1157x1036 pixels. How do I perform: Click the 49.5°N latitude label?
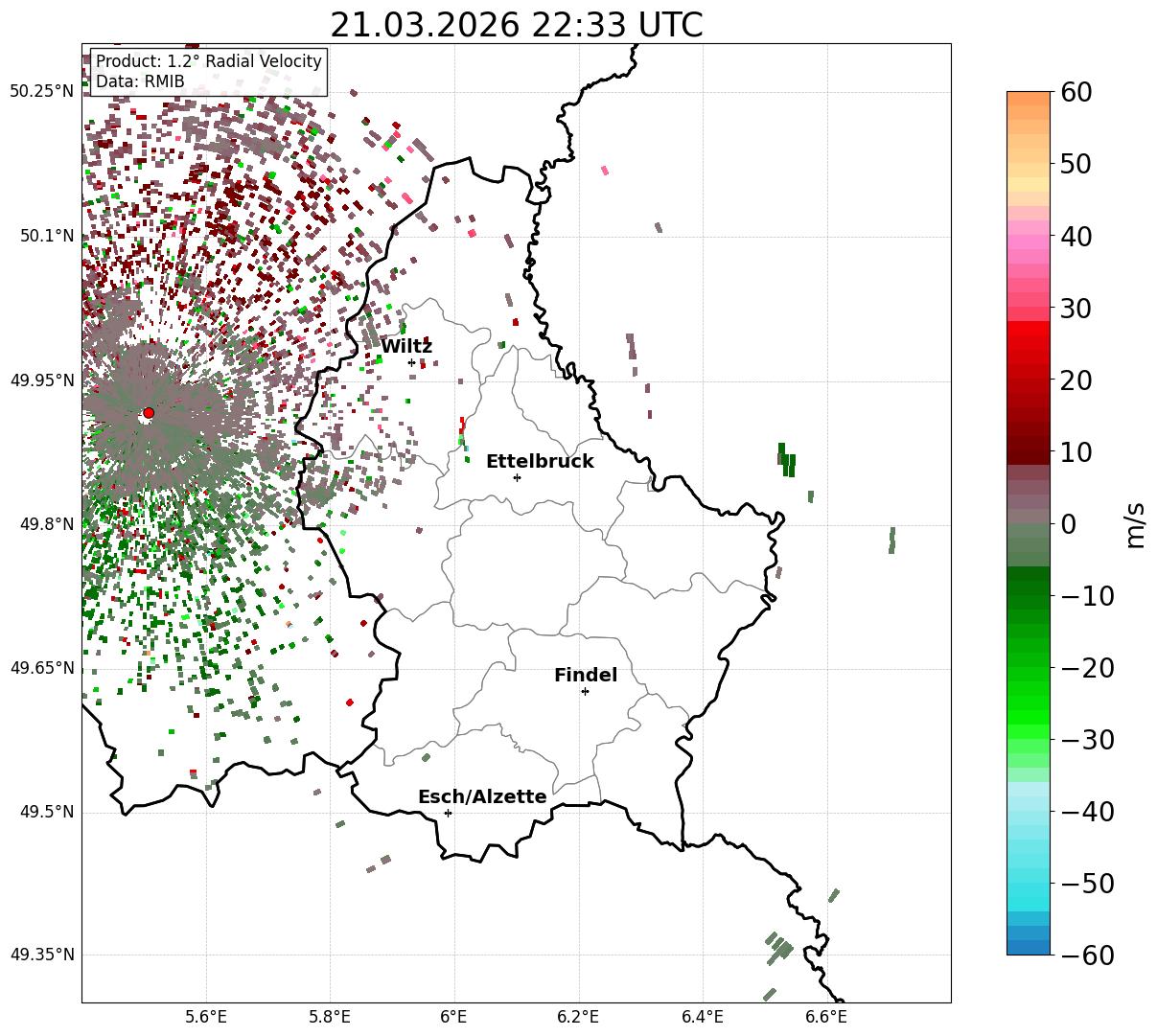coord(46,812)
